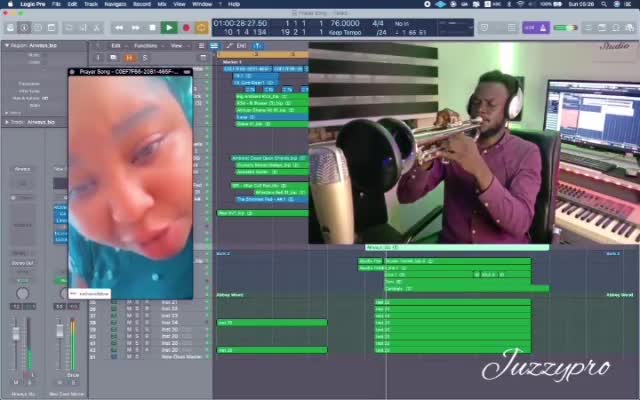This screenshot has height=400, width=640.
Task: Open the List Editors icon
Action: pyautogui.click(x=588, y=28)
